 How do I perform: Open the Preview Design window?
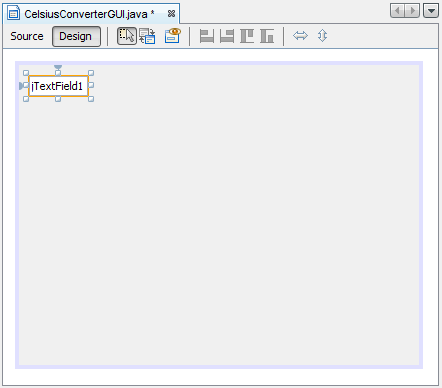pyautogui.click(x=172, y=36)
